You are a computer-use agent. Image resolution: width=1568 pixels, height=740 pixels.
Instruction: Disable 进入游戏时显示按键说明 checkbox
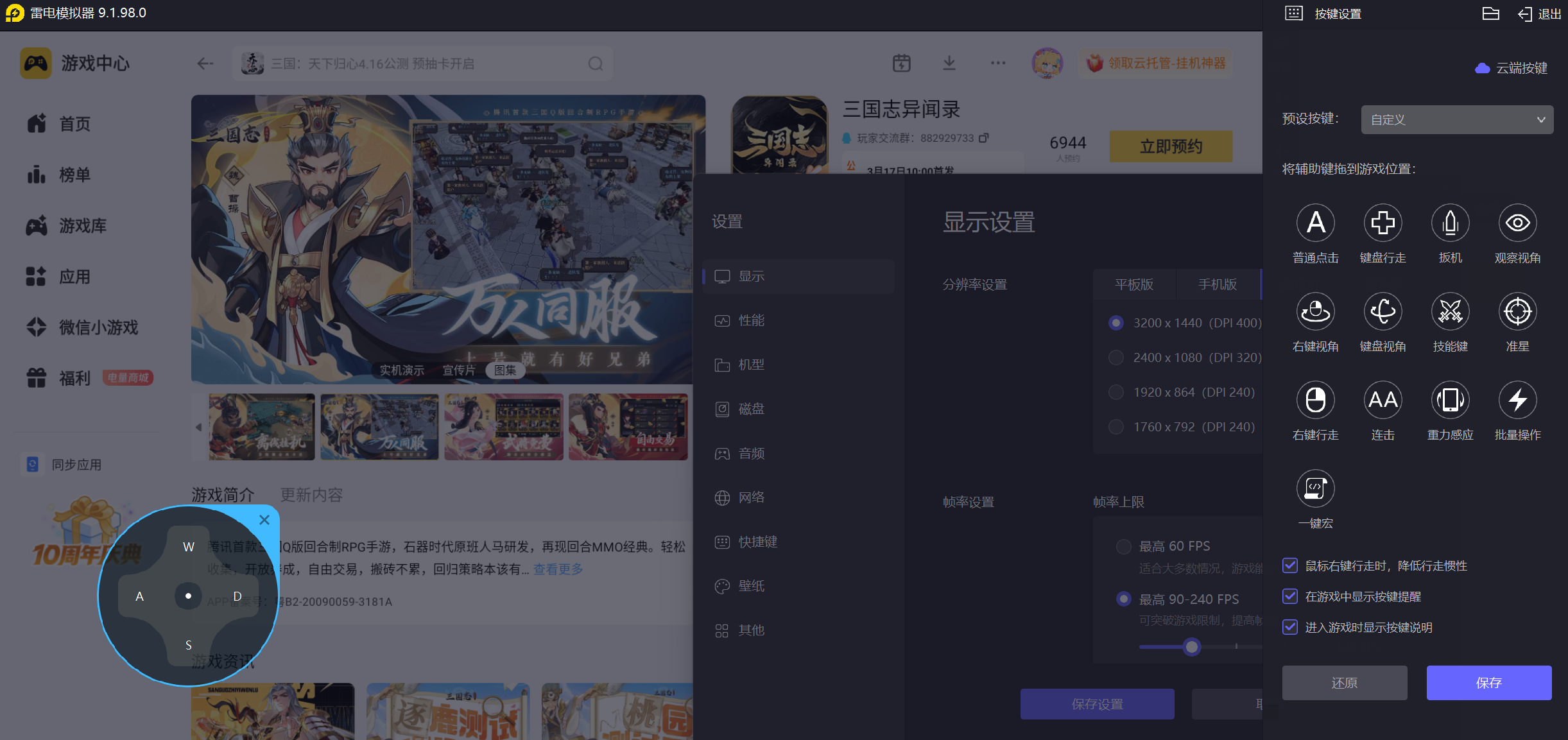coord(1290,627)
